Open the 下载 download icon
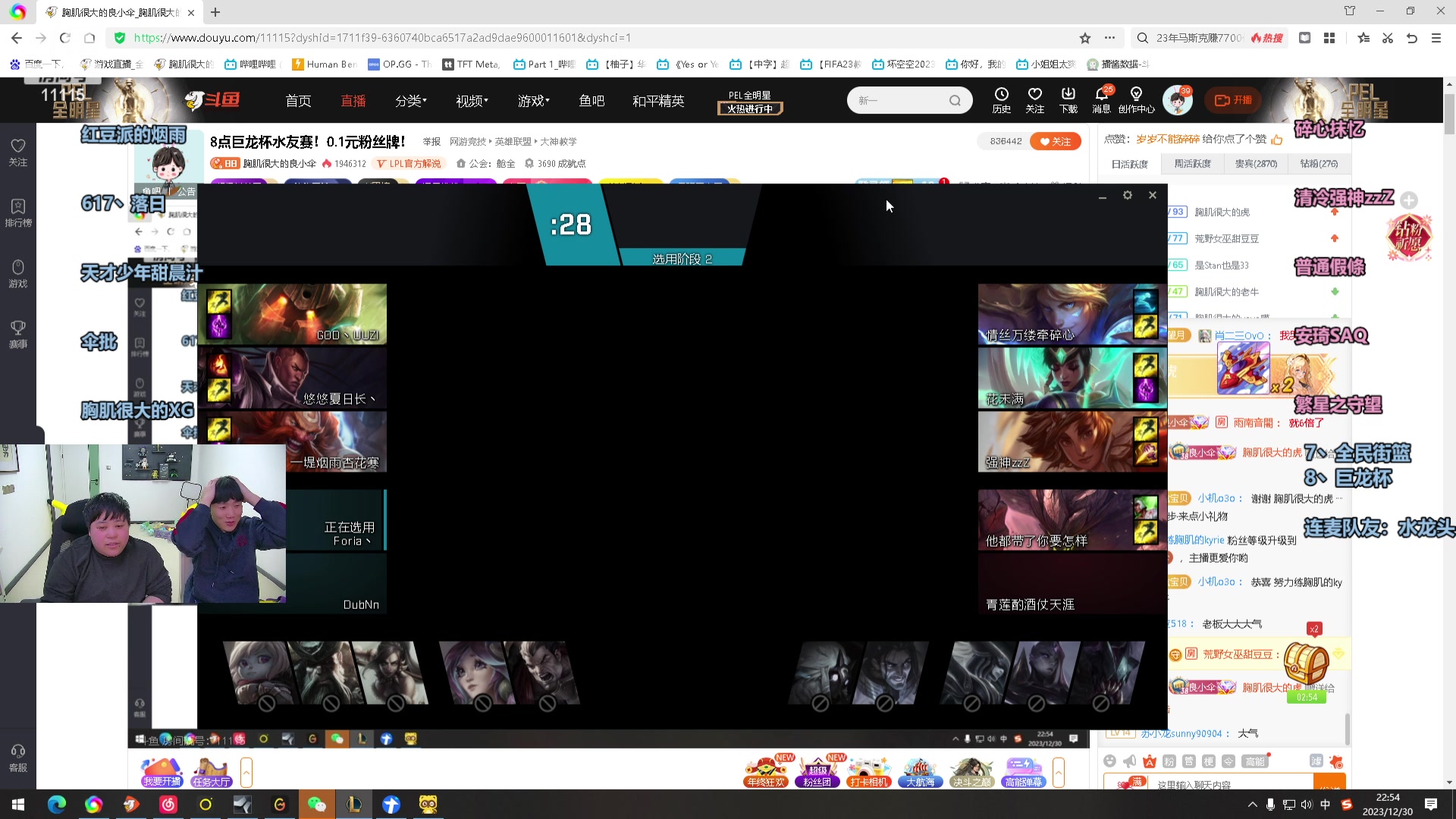The width and height of the screenshot is (1456, 819). [1068, 99]
